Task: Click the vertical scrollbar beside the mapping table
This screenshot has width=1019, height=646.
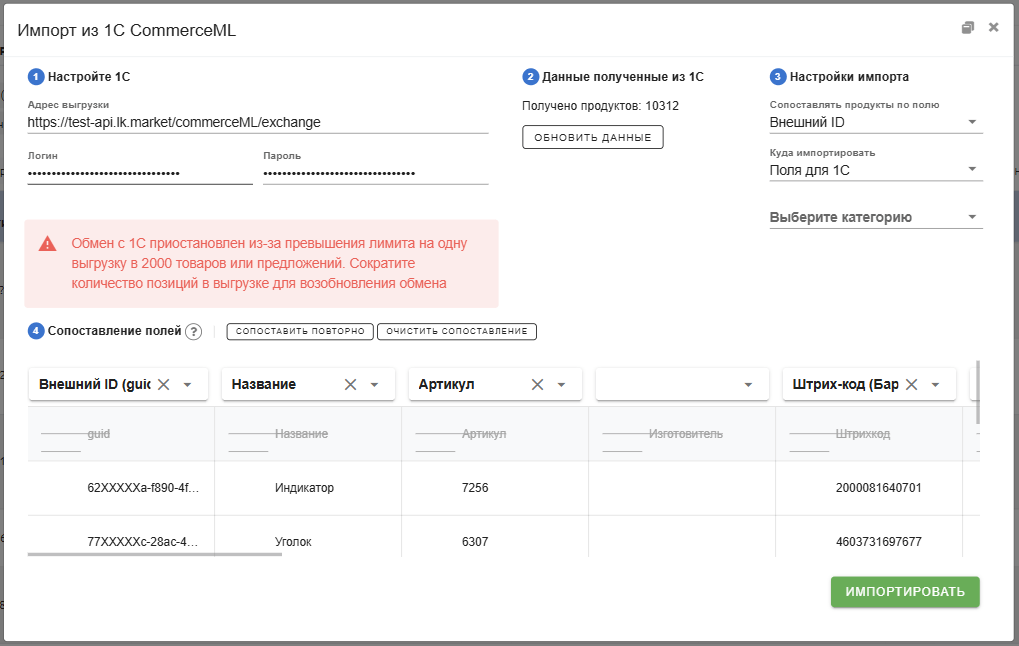Action: coord(977,392)
